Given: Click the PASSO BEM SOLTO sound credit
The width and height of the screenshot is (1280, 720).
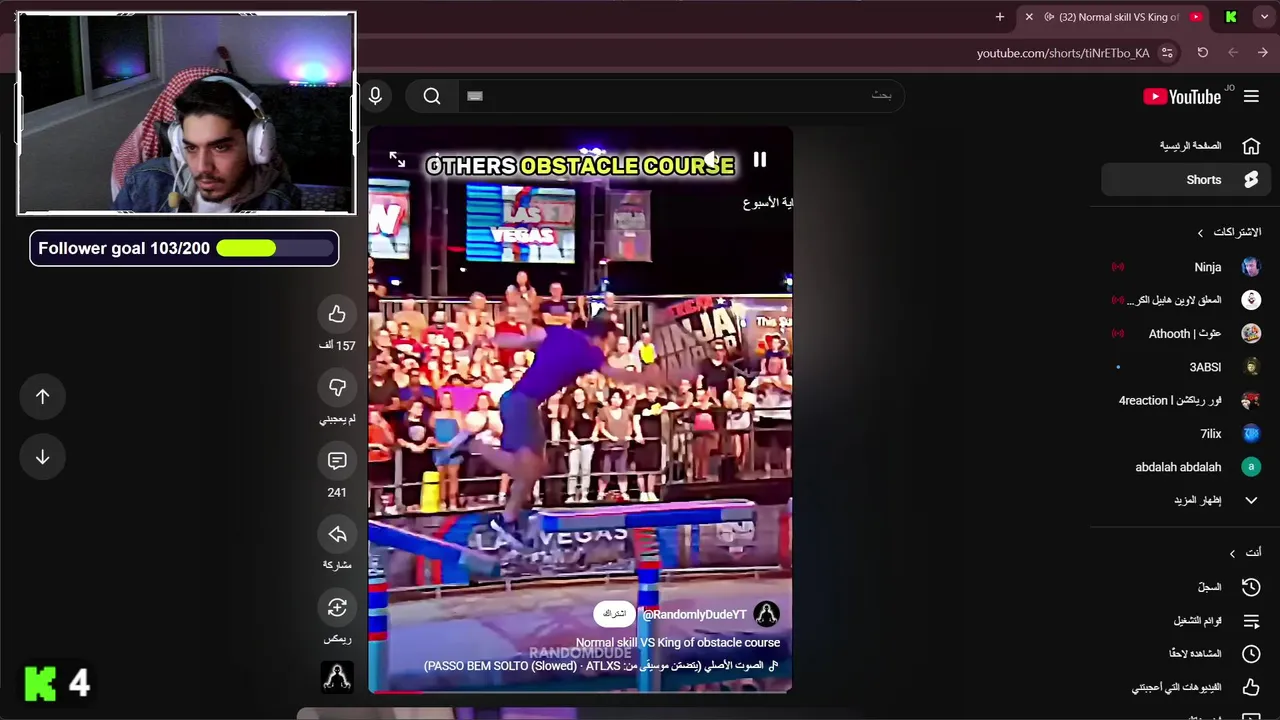Looking at the screenshot, I should (601, 665).
